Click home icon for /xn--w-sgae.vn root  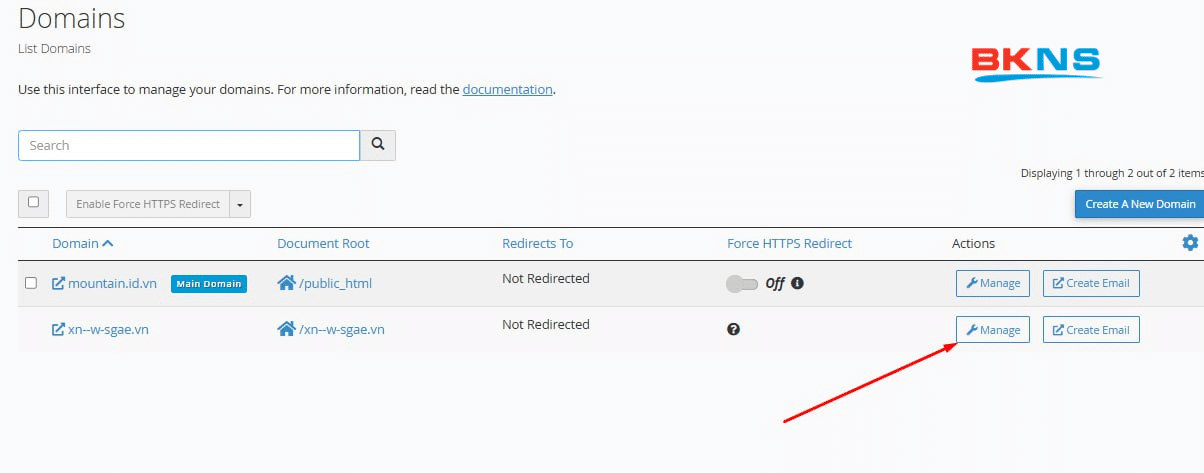point(286,329)
